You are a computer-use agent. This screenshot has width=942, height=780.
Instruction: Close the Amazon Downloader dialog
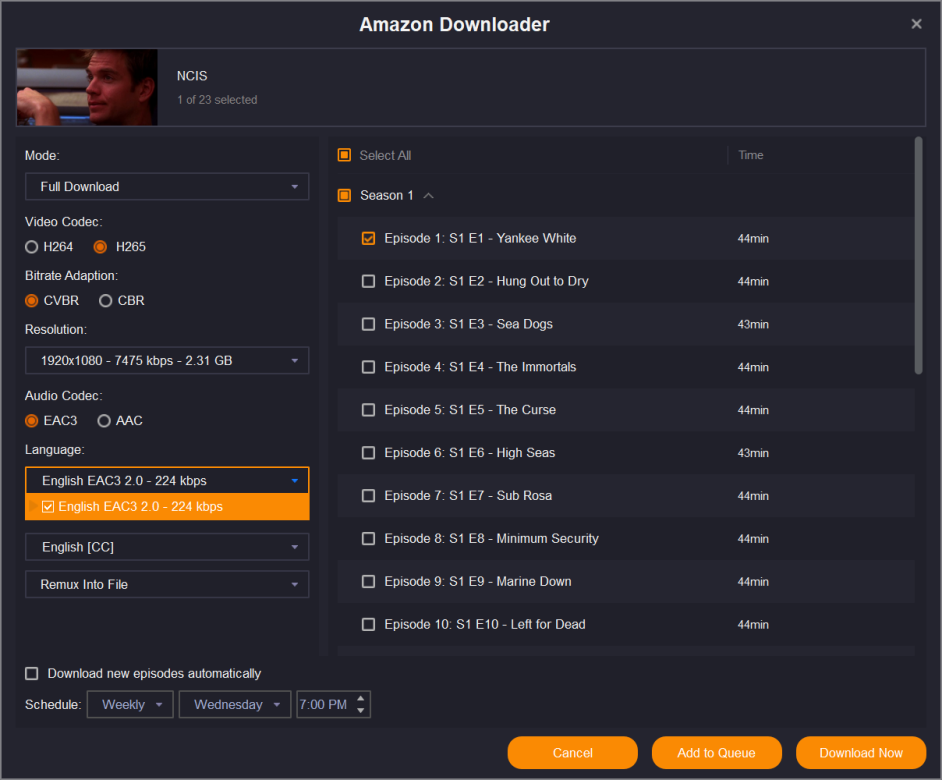[916, 24]
